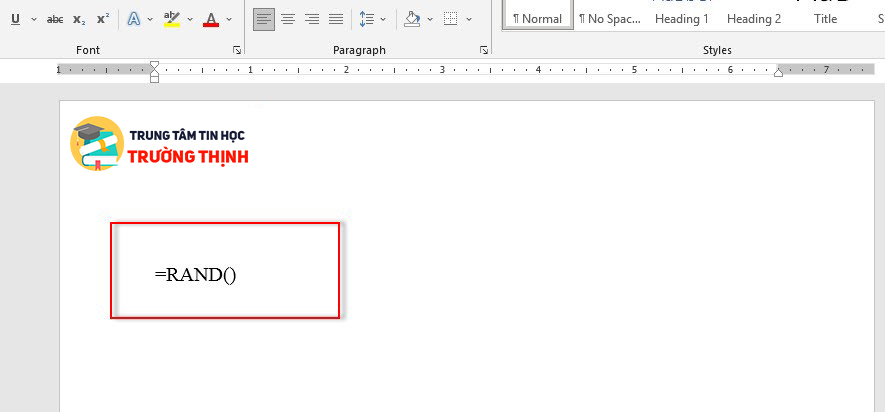This screenshot has height=412, width=885.
Task: Click the left indent square ruler marker
Action: point(154,80)
